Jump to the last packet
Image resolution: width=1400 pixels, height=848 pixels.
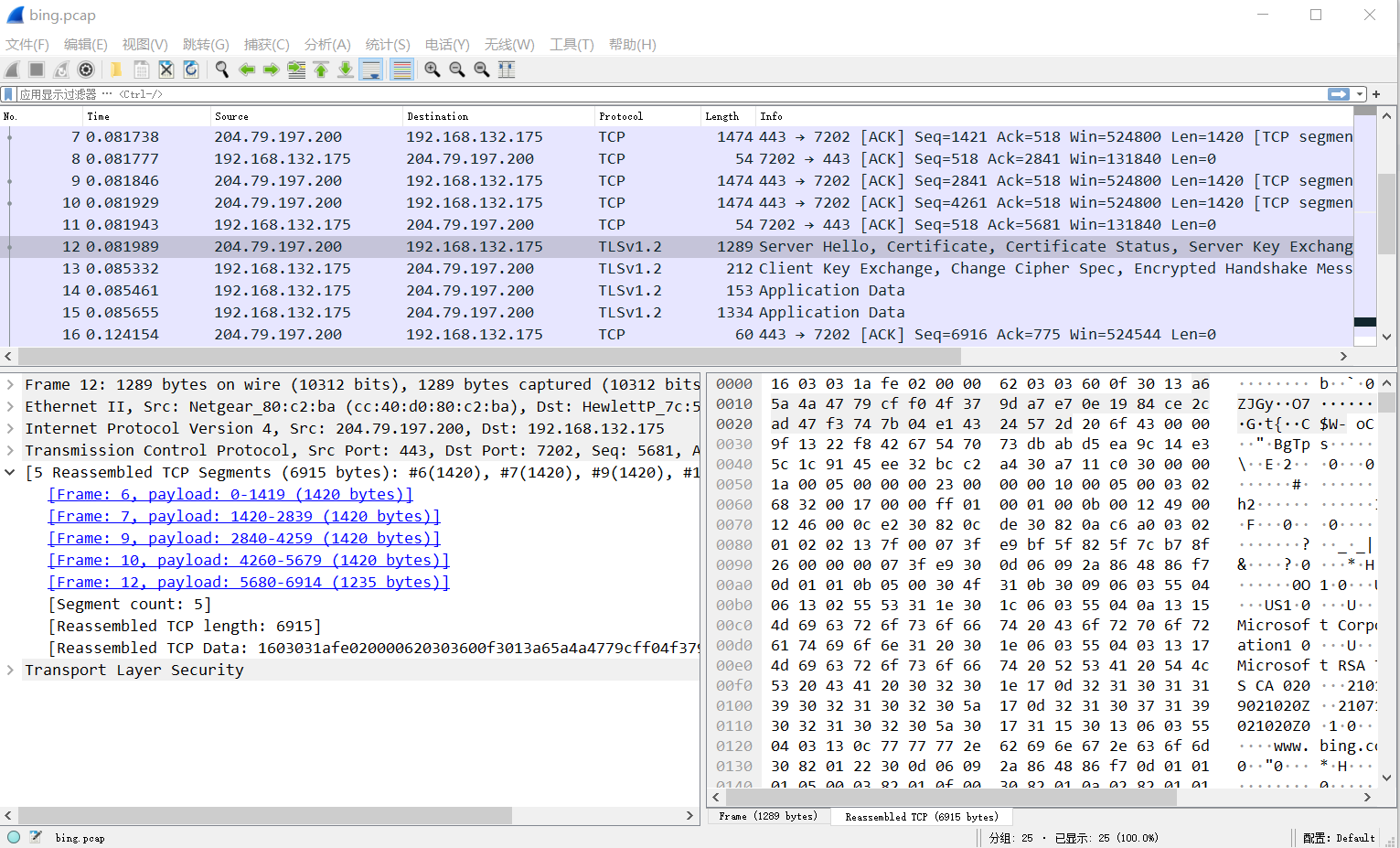pyautogui.click(x=346, y=70)
